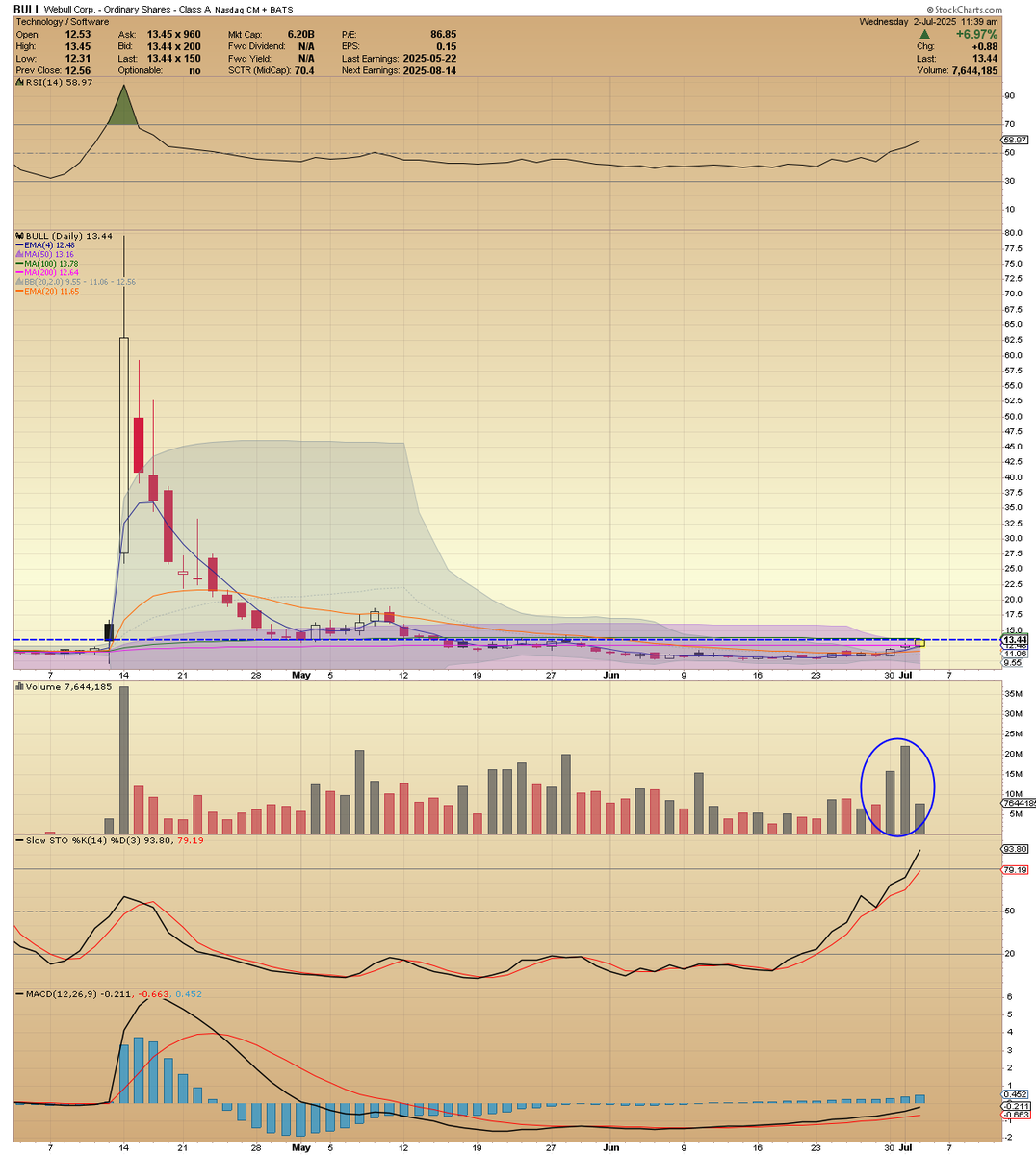Click the BULL ticker symbol in header

26,8
